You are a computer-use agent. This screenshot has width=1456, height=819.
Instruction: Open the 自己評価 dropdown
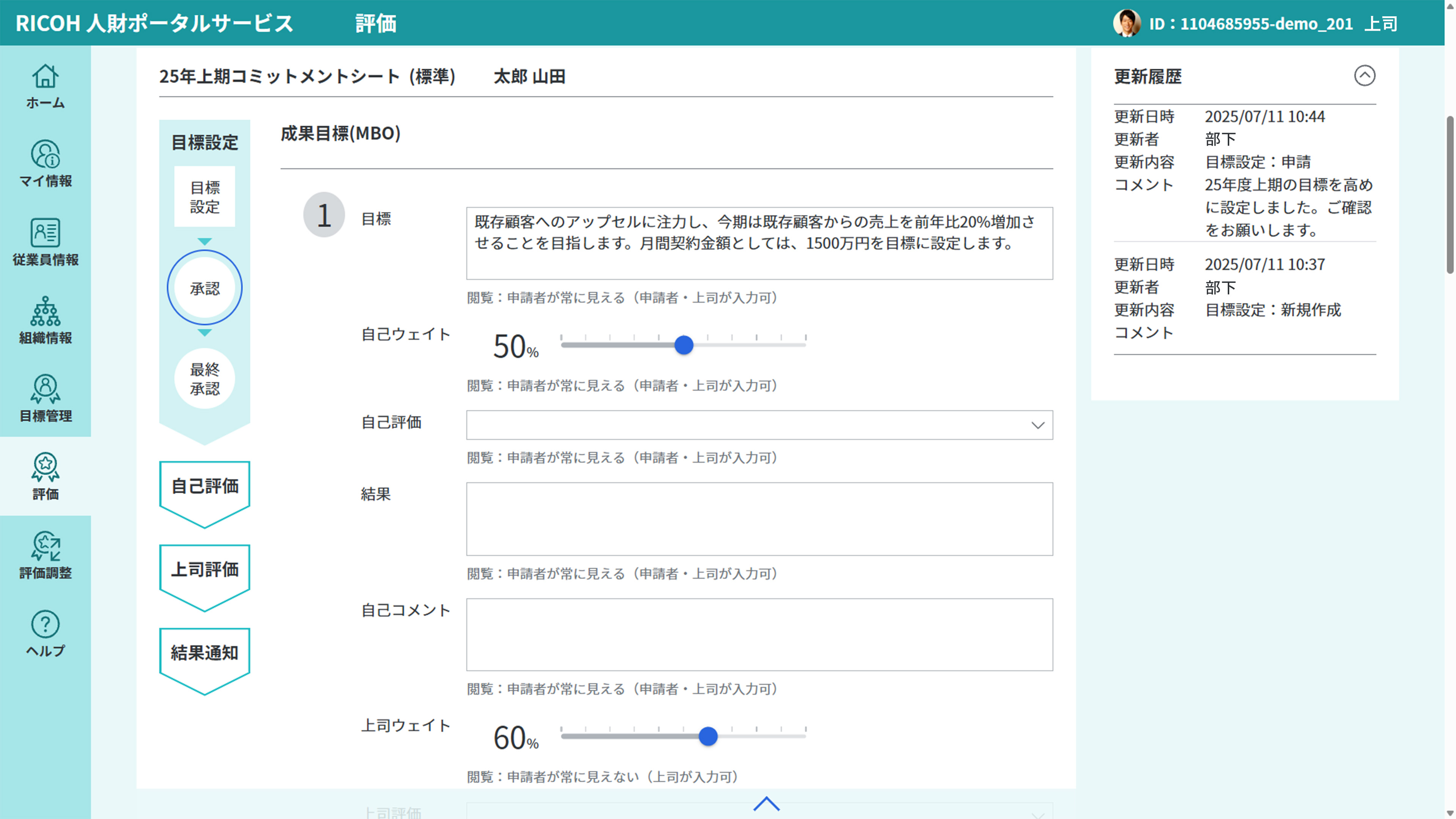click(x=758, y=425)
